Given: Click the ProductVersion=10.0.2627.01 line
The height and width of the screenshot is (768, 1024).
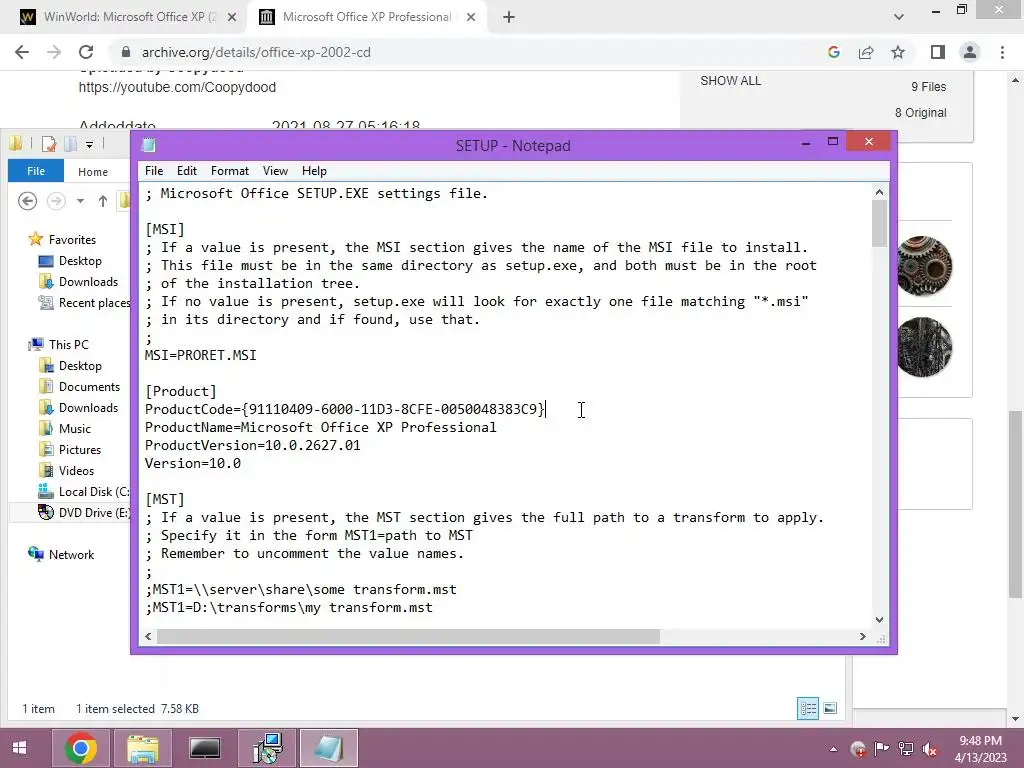Looking at the screenshot, I should tap(252, 445).
